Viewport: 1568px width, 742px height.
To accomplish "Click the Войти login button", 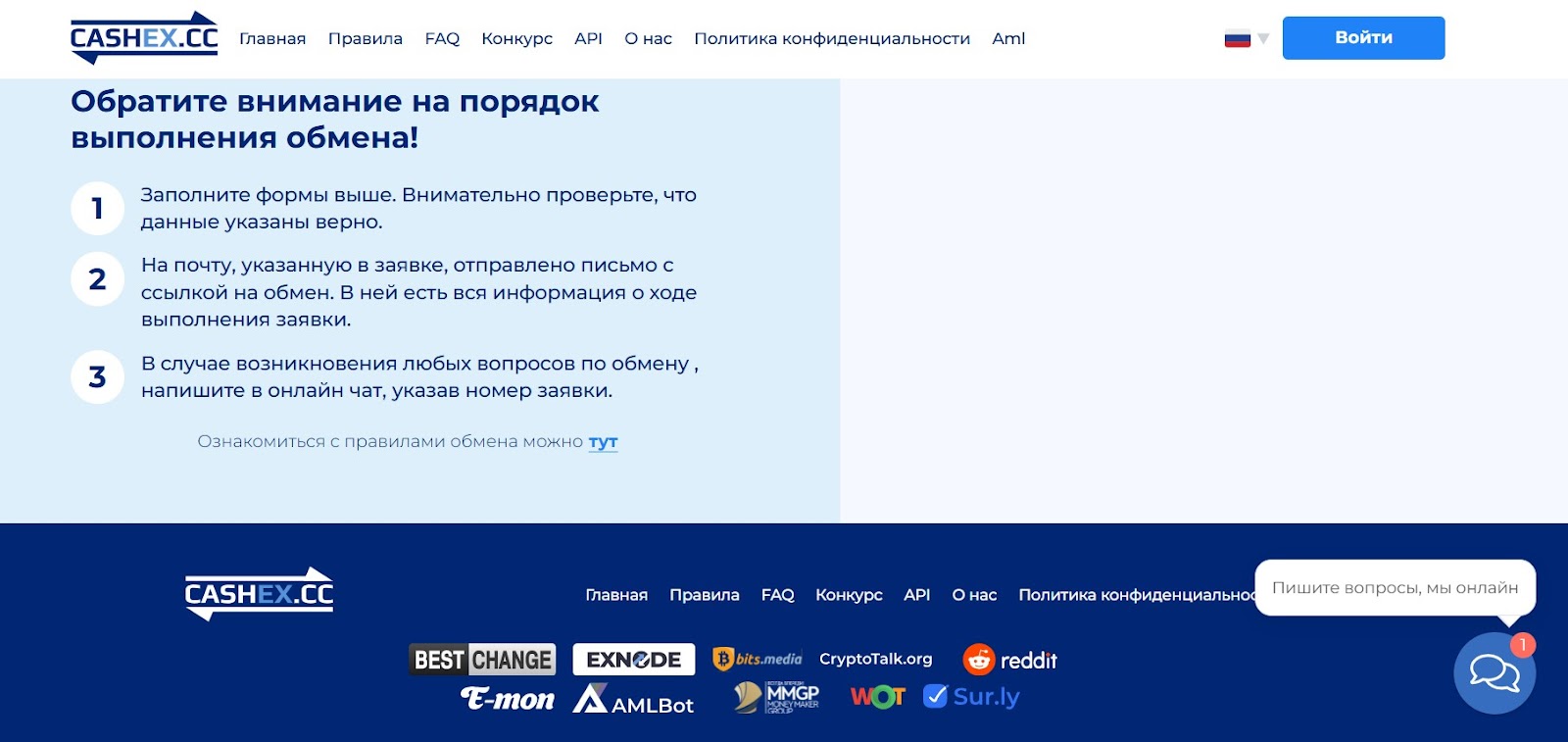I will click(1363, 38).
